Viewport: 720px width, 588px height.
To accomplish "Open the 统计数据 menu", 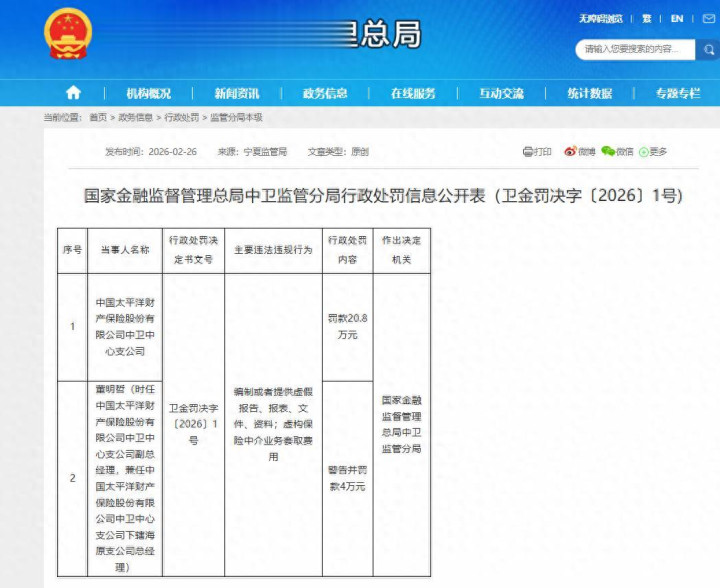I will pos(589,93).
